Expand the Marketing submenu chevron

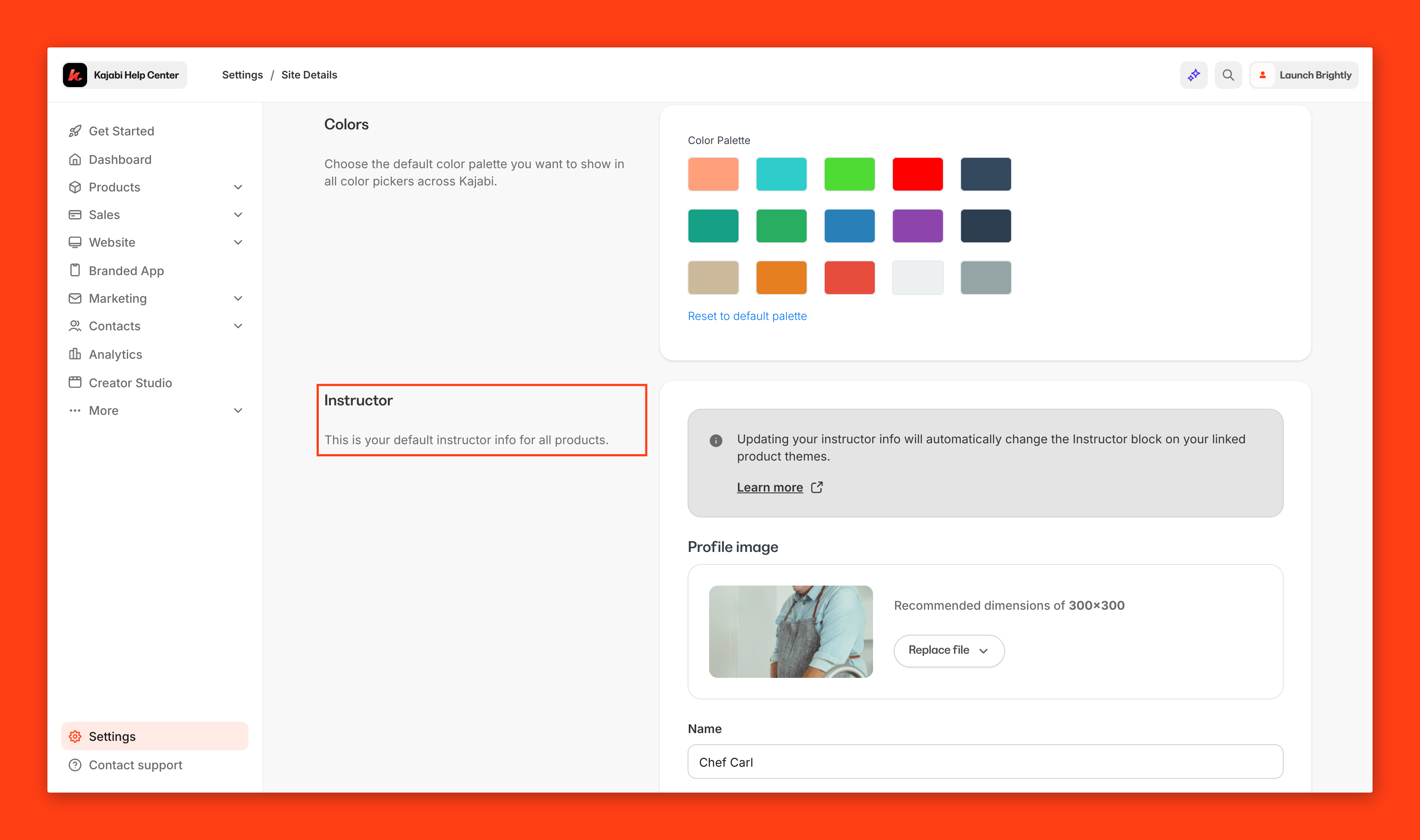(238, 298)
